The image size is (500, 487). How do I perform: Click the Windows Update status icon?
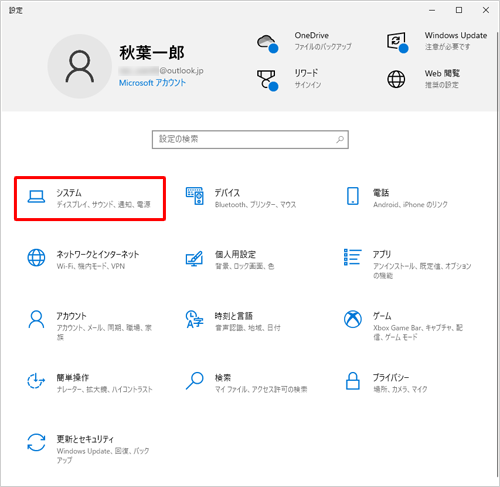pyautogui.click(x=397, y=42)
